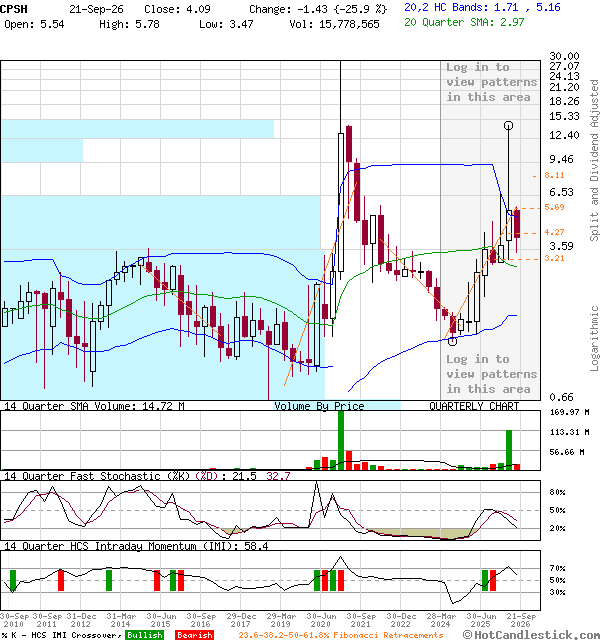Click the 5.69 Fibonacci level label

coord(554,207)
